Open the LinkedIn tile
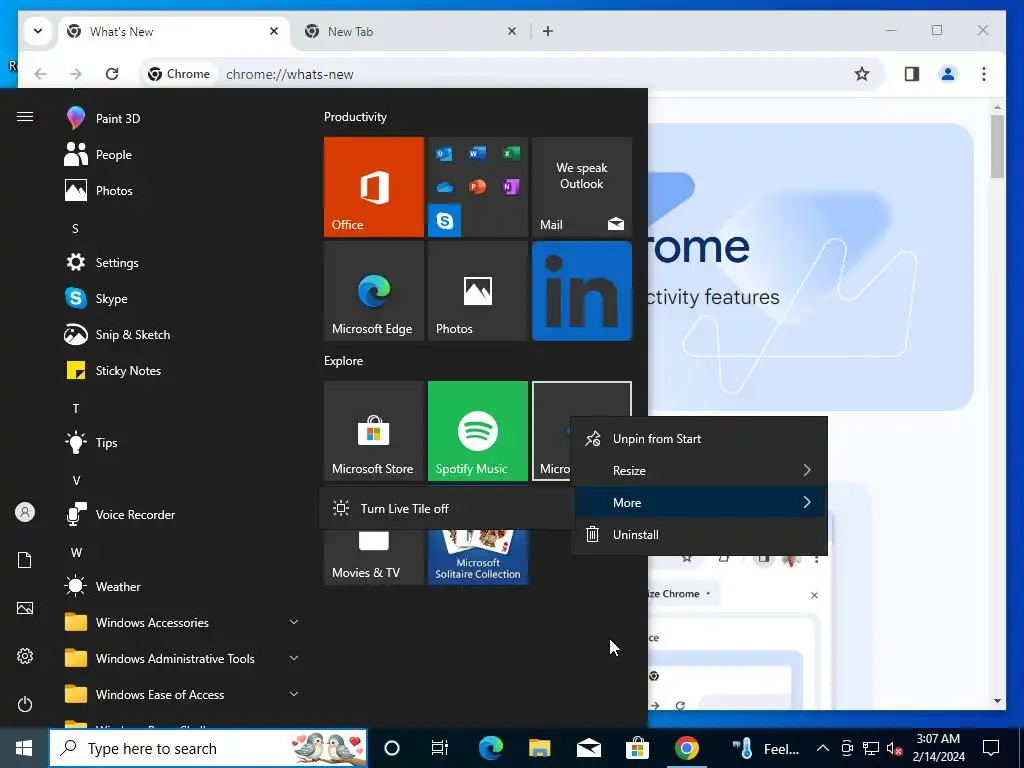 click(x=582, y=291)
